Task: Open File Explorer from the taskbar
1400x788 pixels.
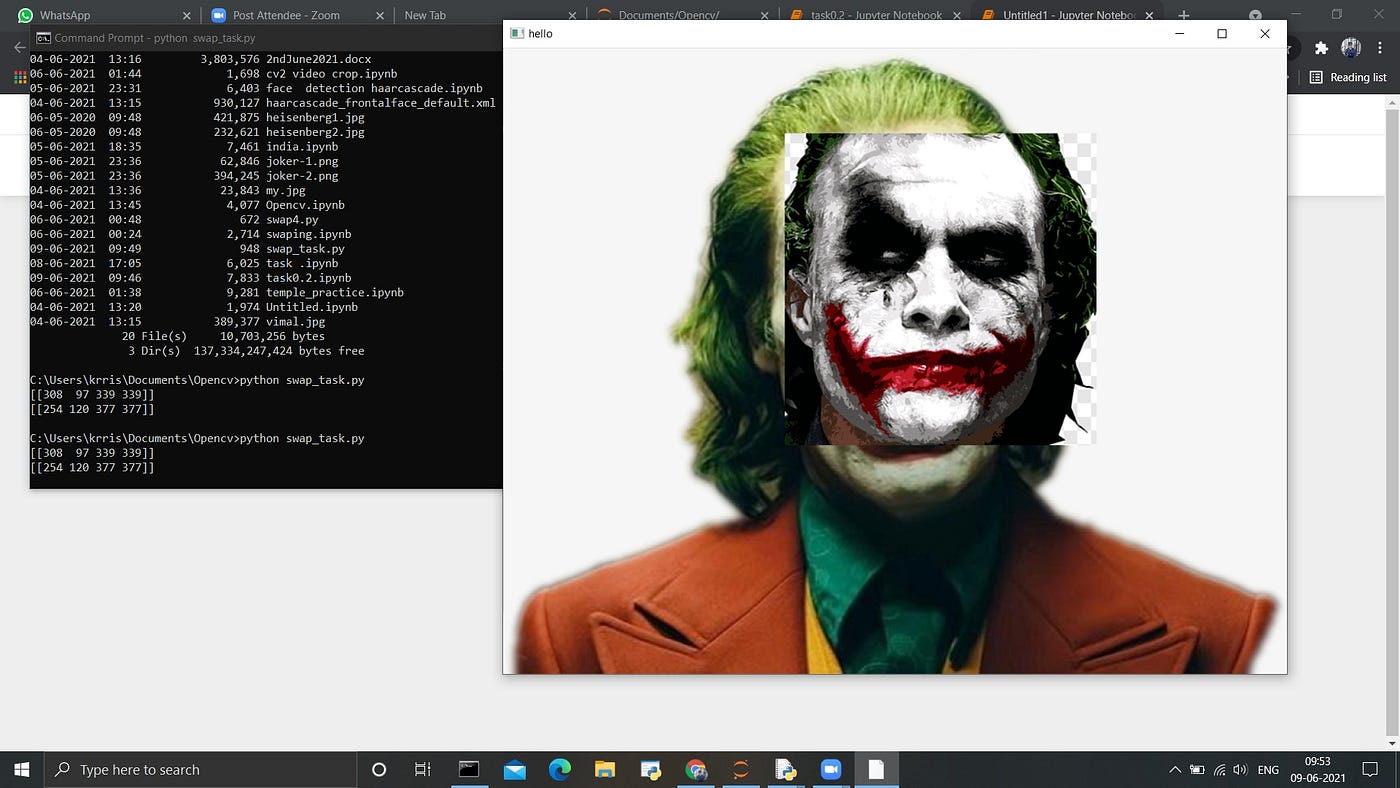Action: pyautogui.click(x=604, y=770)
